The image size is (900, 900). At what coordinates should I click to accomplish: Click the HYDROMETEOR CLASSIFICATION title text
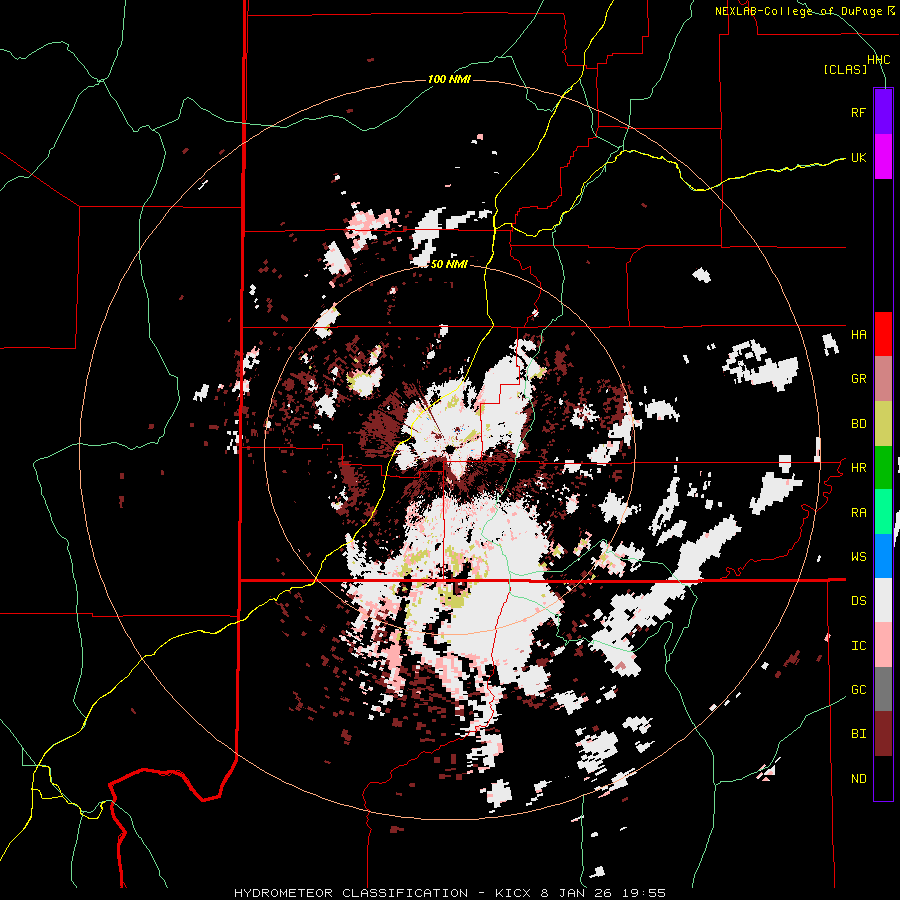351,893
